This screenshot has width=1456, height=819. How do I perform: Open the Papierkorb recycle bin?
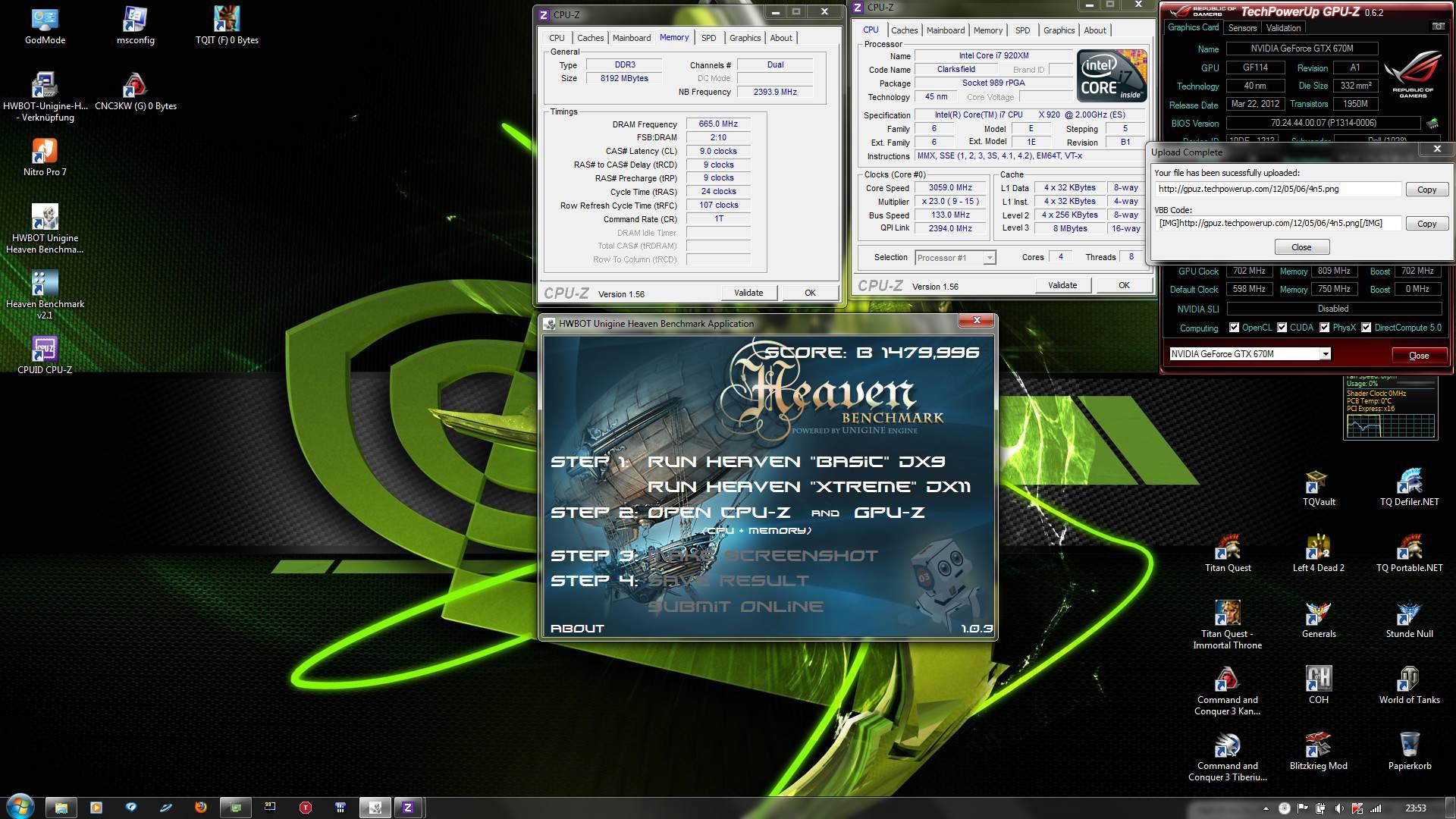(x=1410, y=752)
